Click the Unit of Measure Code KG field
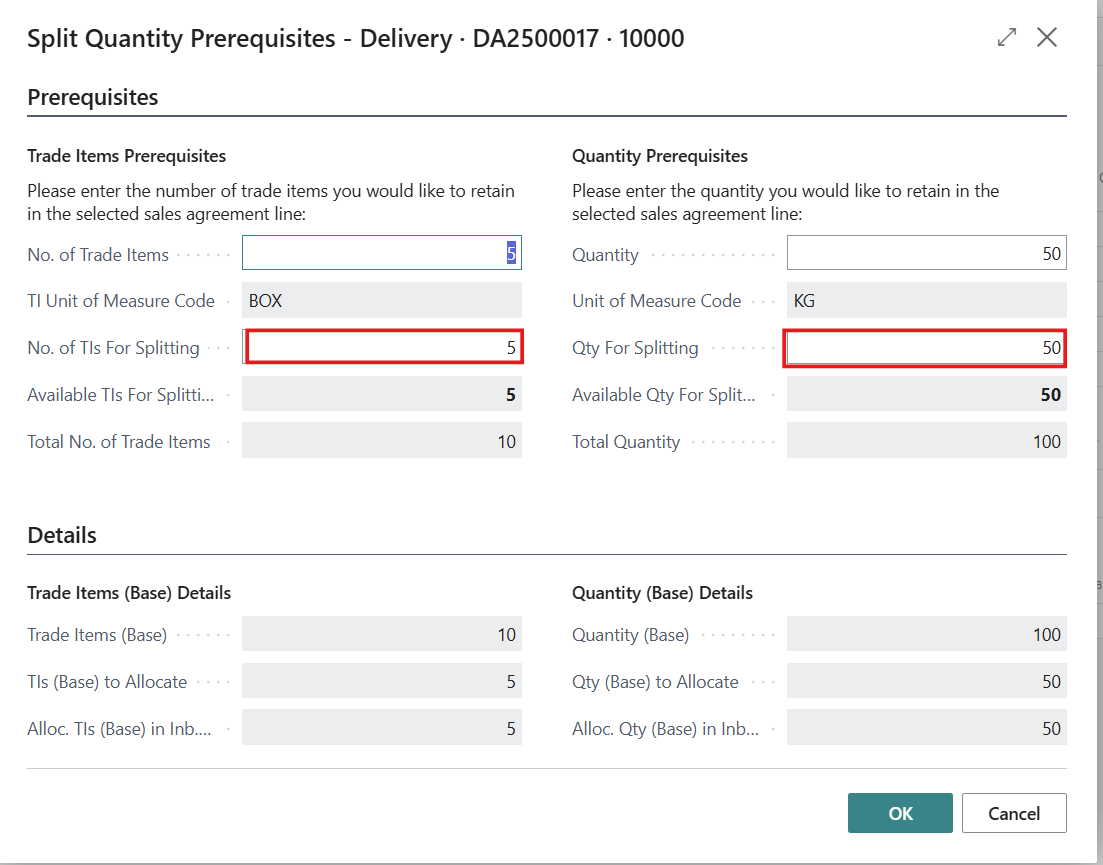This screenshot has height=865, width=1103. (925, 301)
